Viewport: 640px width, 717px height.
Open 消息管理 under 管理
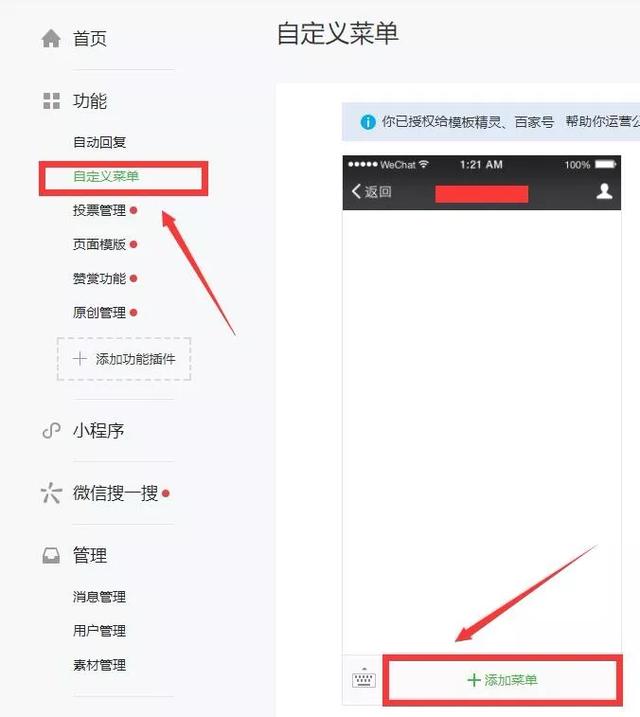[x=100, y=597]
